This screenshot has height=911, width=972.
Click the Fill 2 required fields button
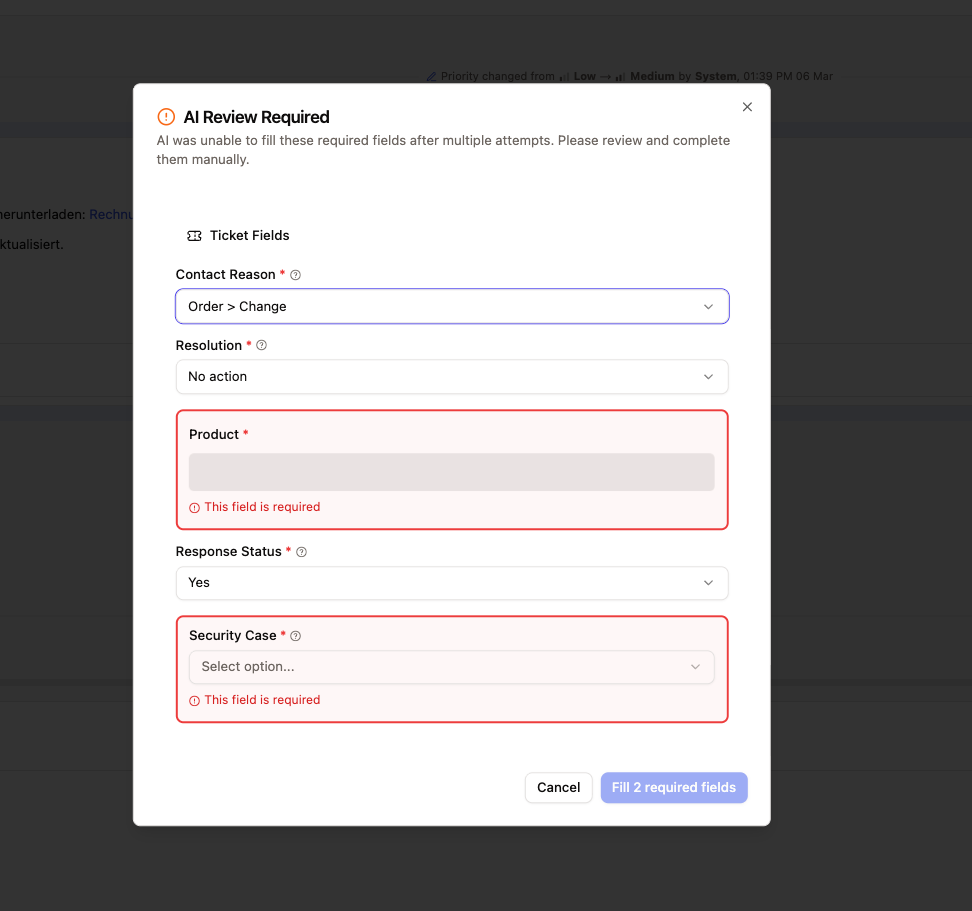click(674, 787)
